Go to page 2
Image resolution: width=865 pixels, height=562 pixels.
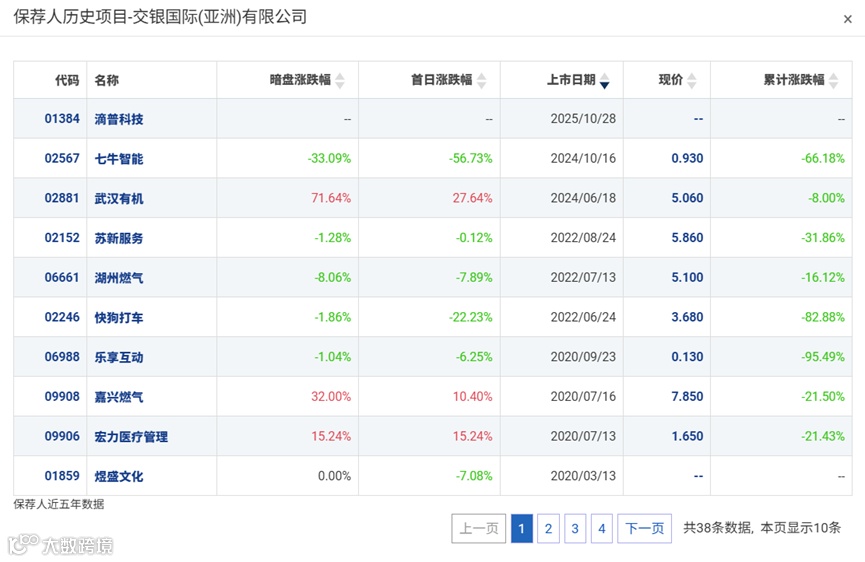(548, 528)
